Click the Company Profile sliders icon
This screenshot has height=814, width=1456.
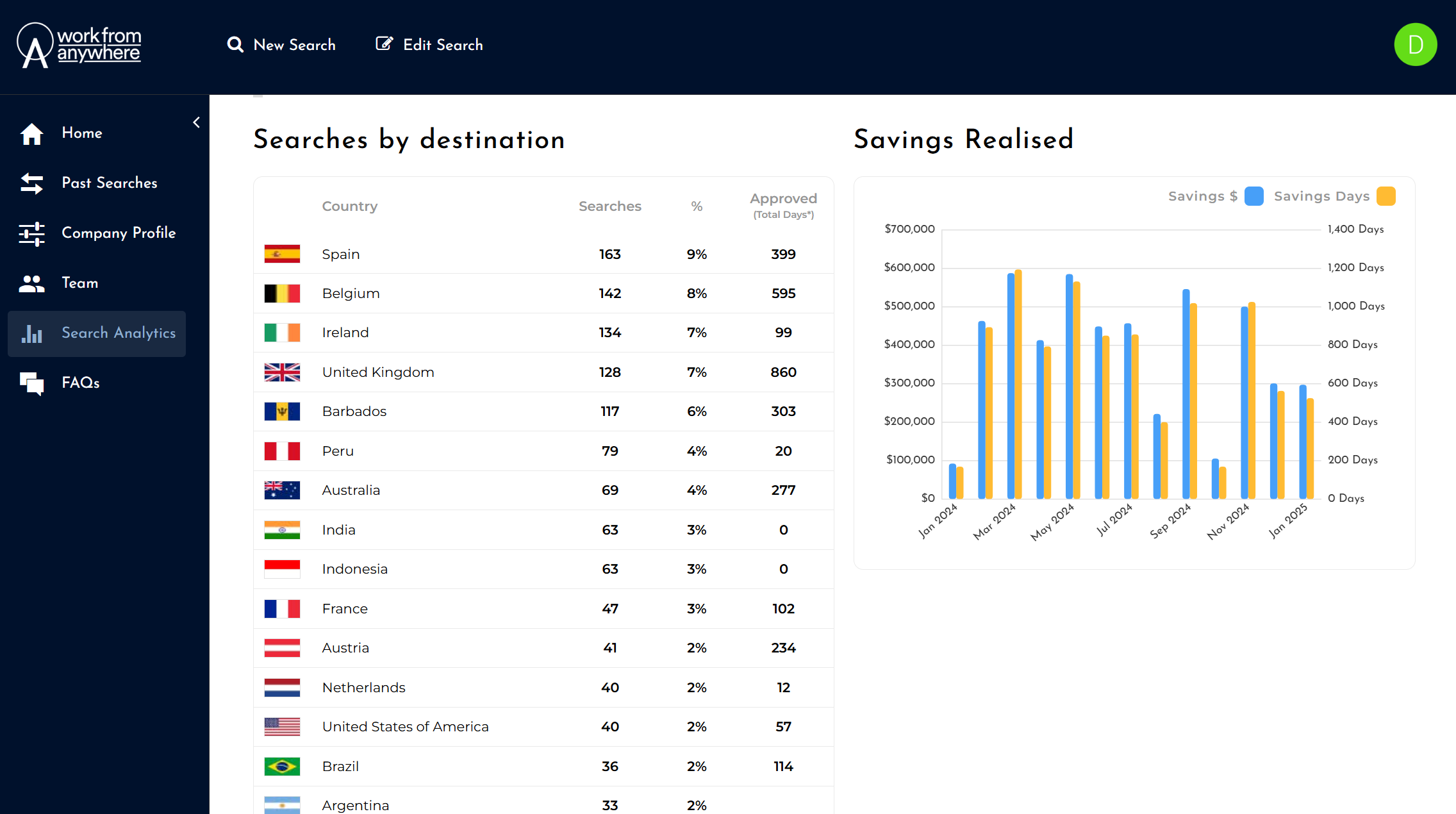pos(31,233)
